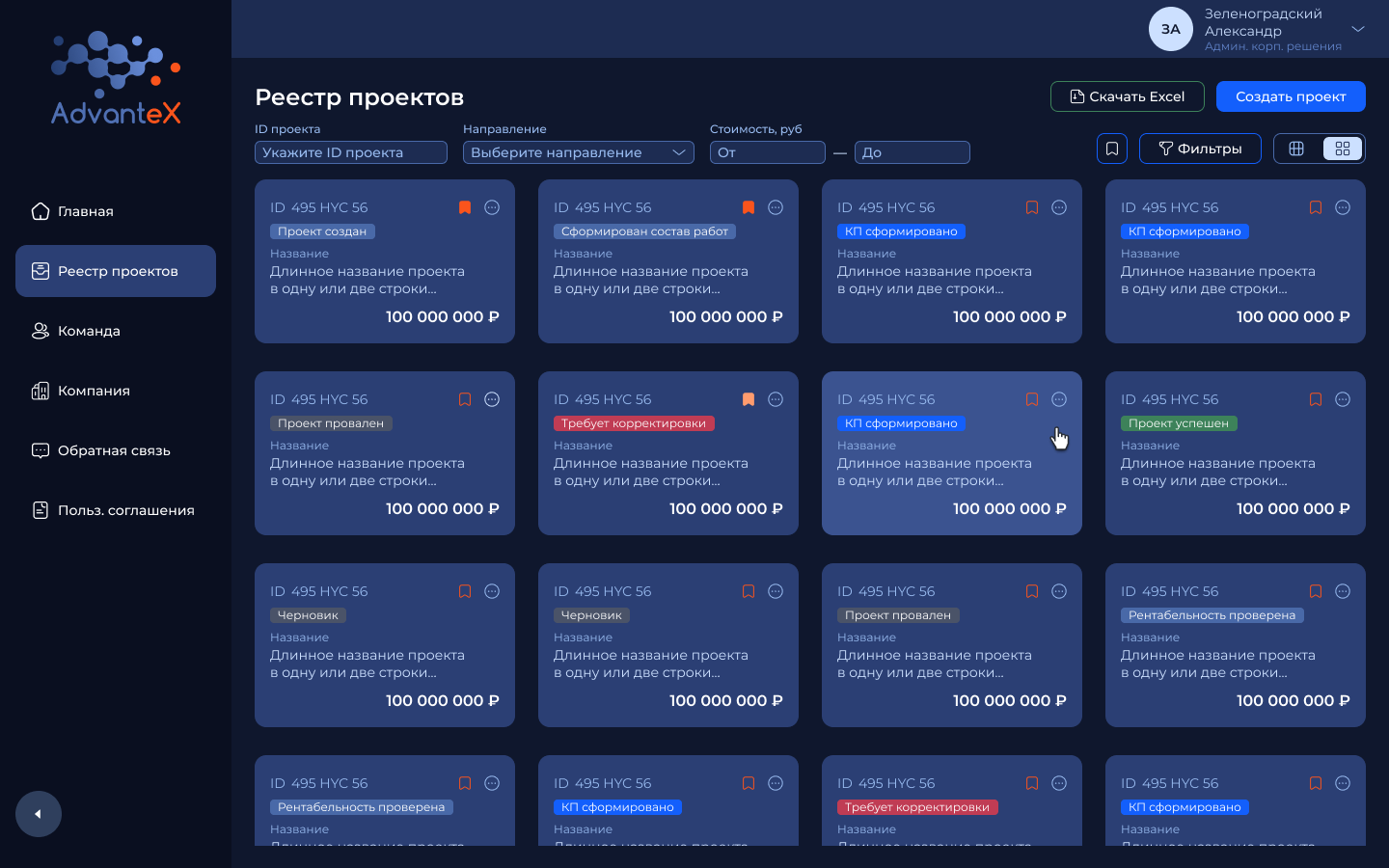Image resolution: width=1389 pixels, height=868 pixels.
Task: Click the От cost field
Action: 768,152
